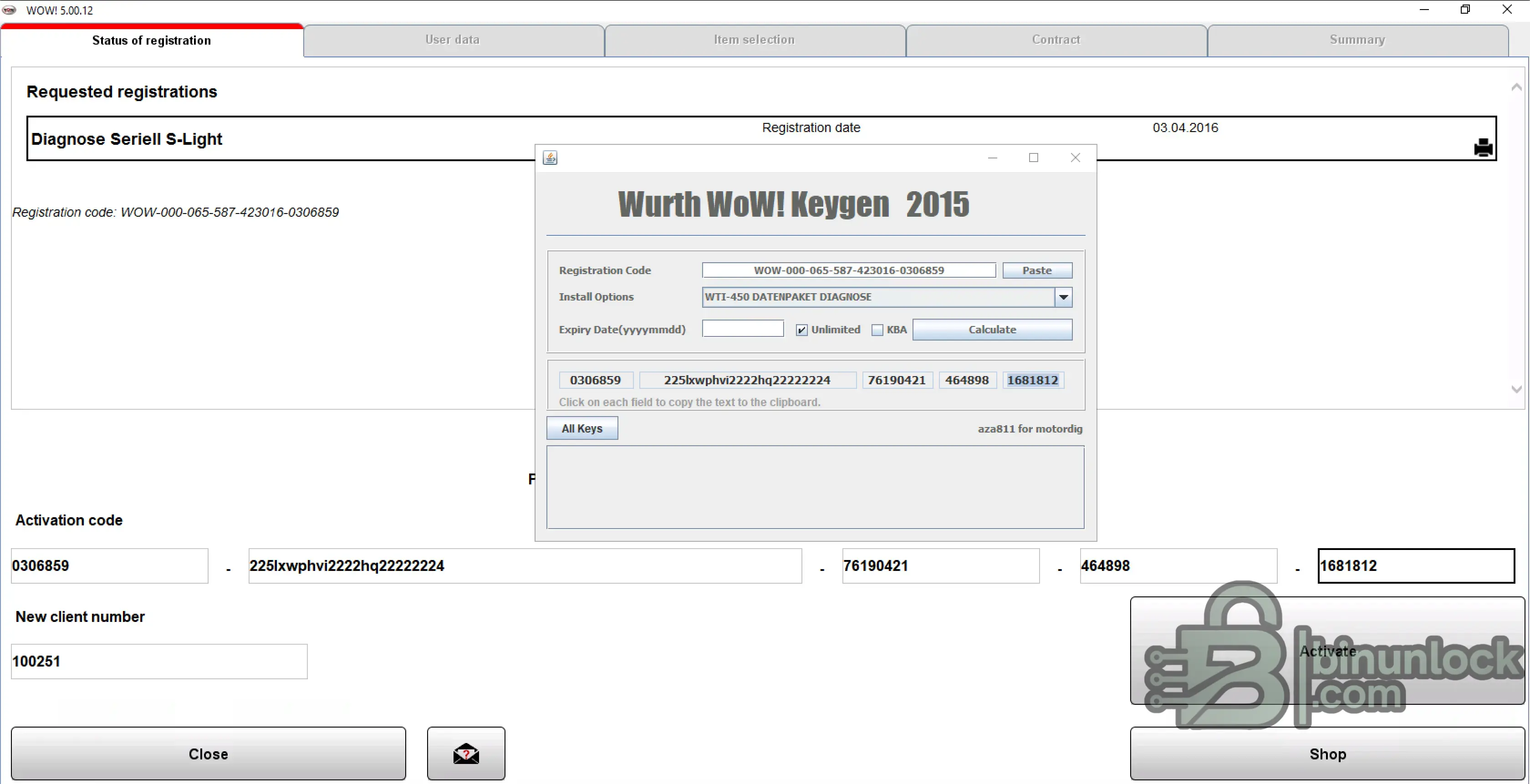Click the 'aza811 for motordig' credit text
1530x784 pixels.
pyautogui.click(x=1030, y=429)
